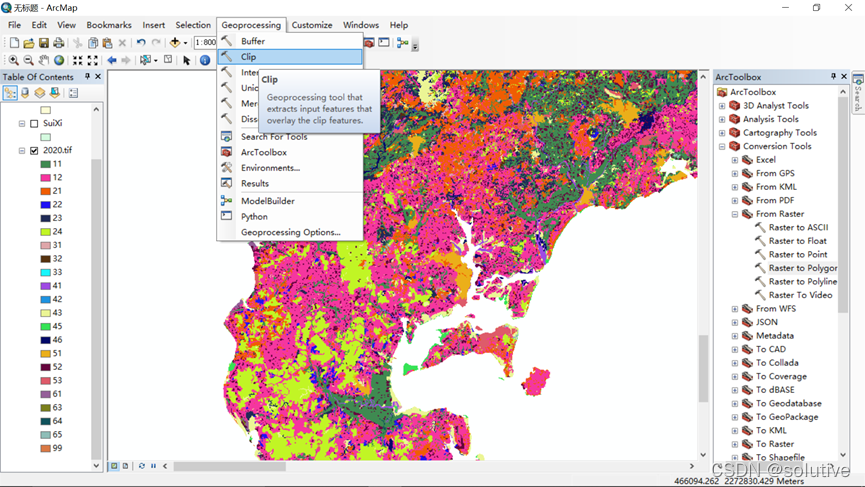Enable the SuiXi layer checkbox
The height and width of the screenshot is (487, 865).
click(x=34, y=124)
